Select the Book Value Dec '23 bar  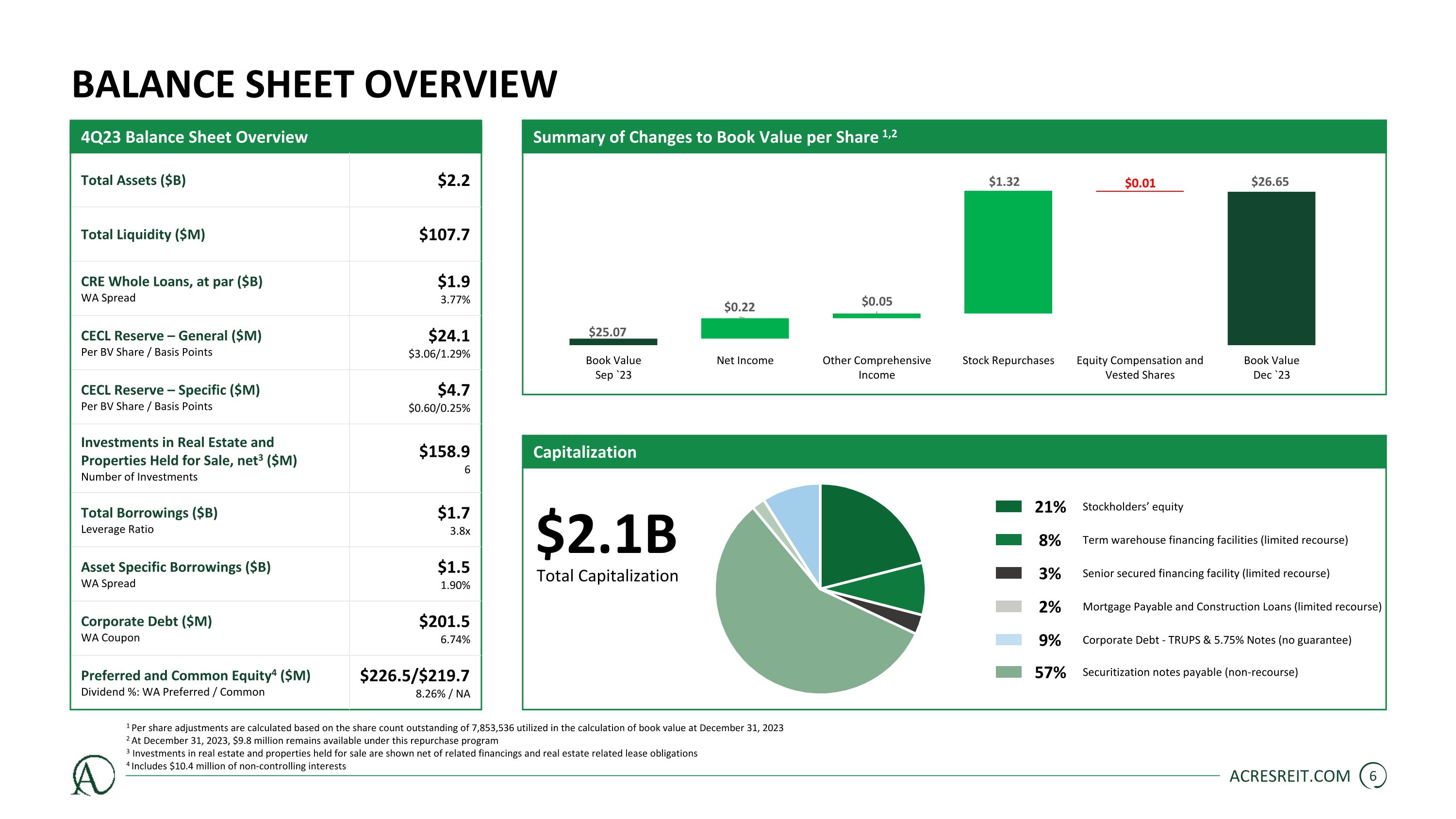coord(1271,268)
